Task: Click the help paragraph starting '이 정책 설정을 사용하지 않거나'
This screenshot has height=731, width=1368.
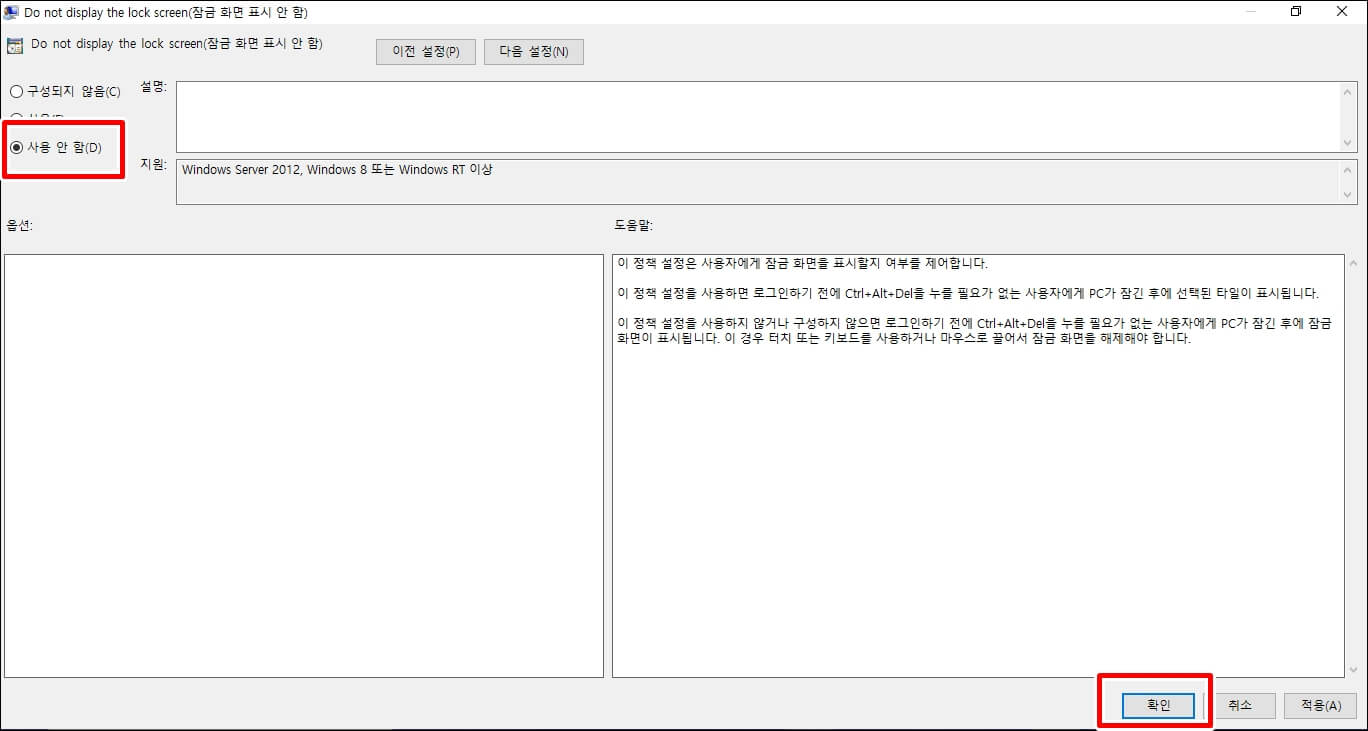Action: coord(975,331)
